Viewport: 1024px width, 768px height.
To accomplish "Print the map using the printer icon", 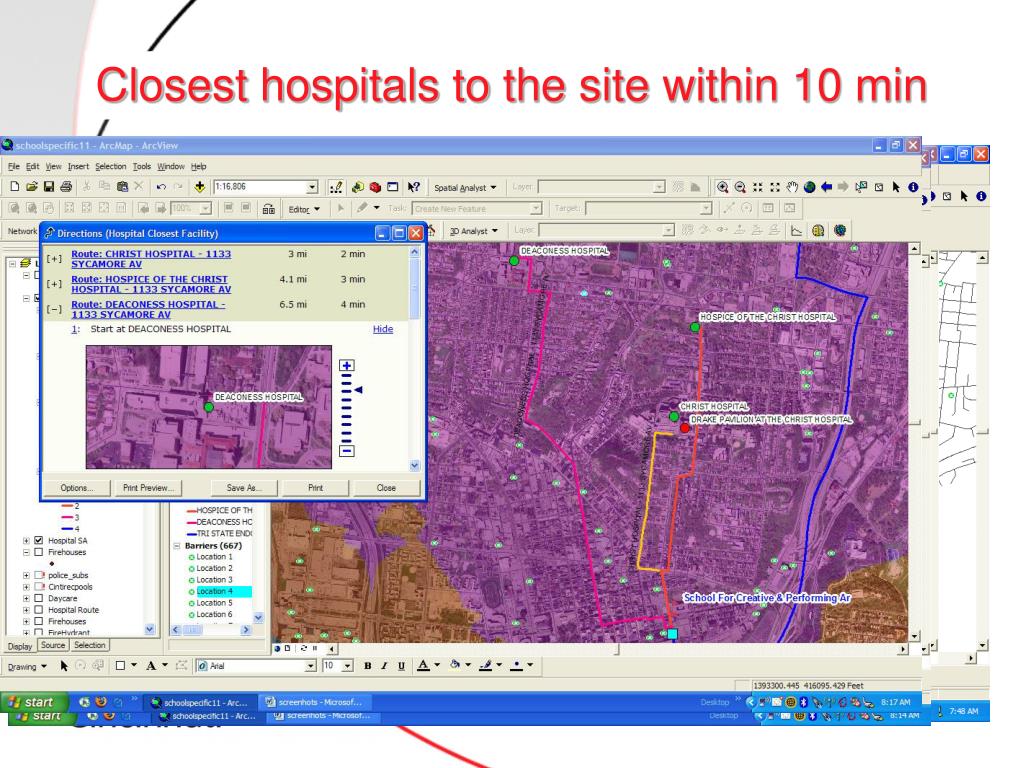I will coord(66,187).
